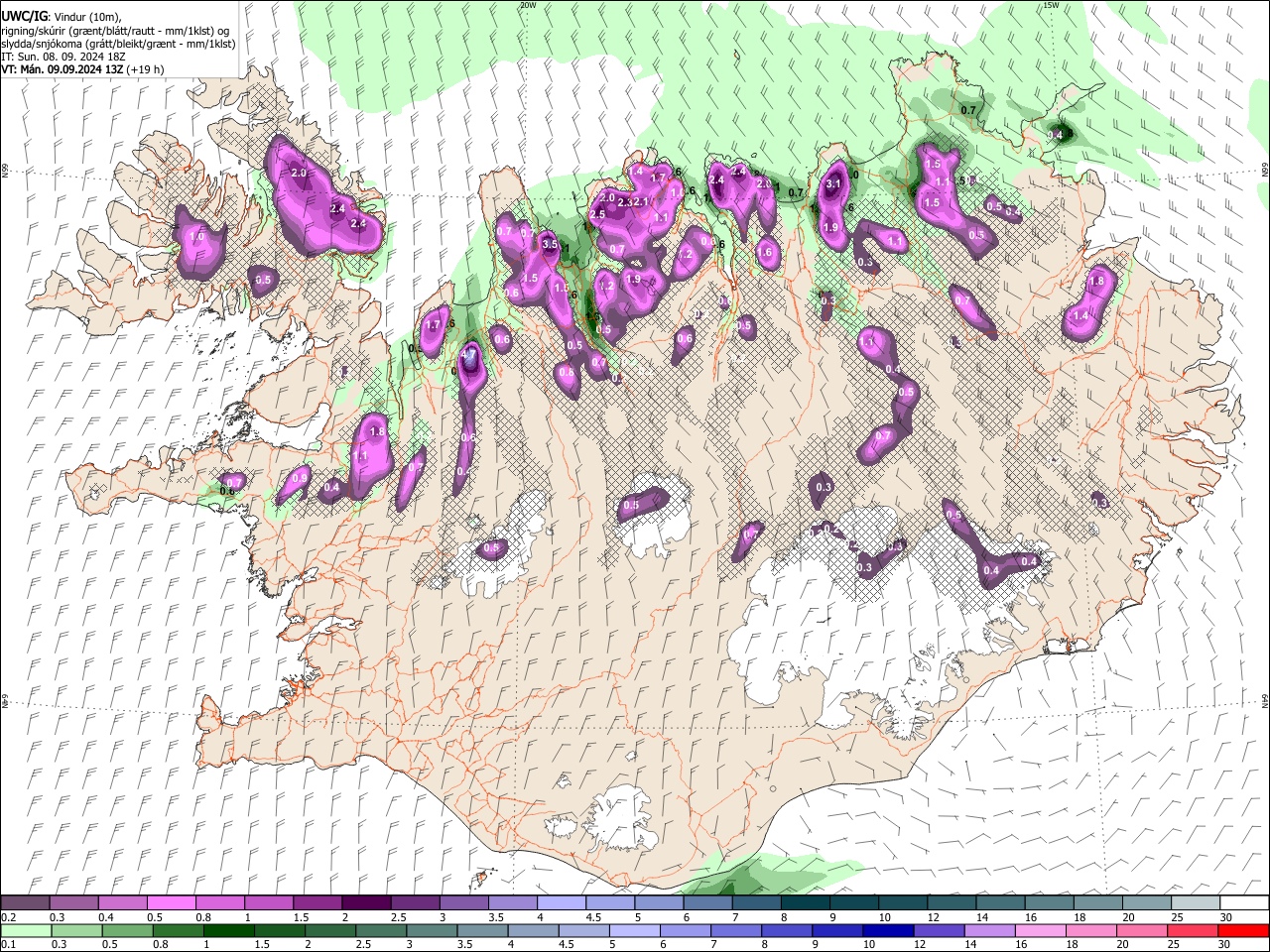Click the 4.7 snowfall maximum label
The height and width of the screenshot is (952, 1270).
pos(470,355)
